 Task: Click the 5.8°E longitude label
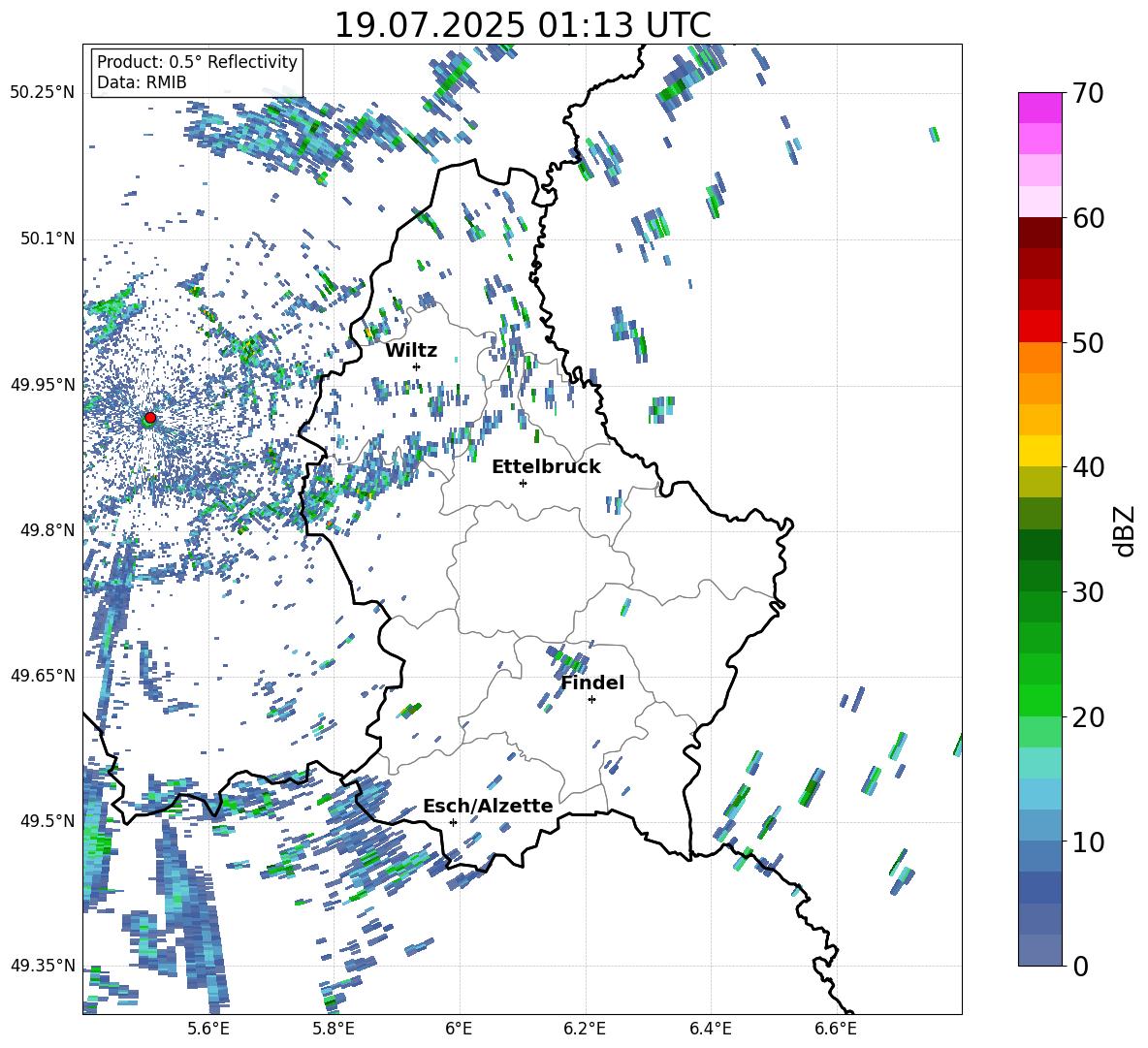pos(334,1029)
